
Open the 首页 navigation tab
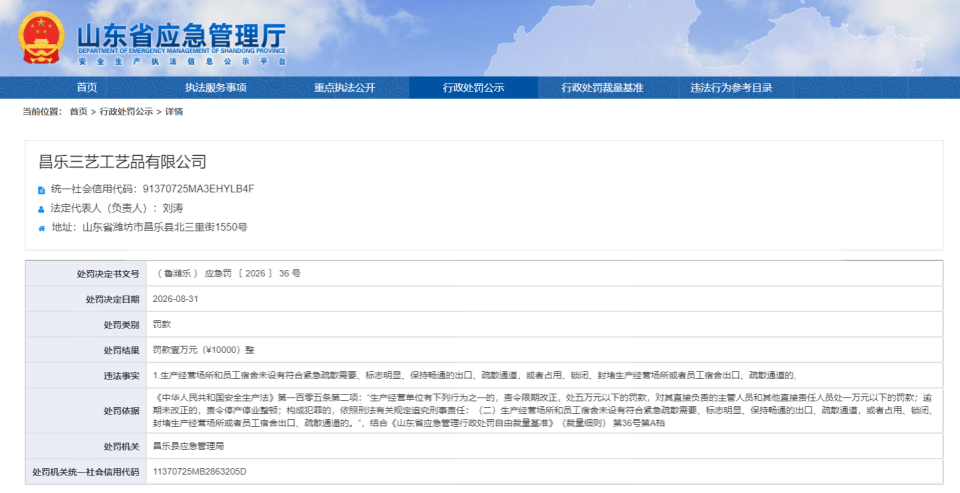87,88
